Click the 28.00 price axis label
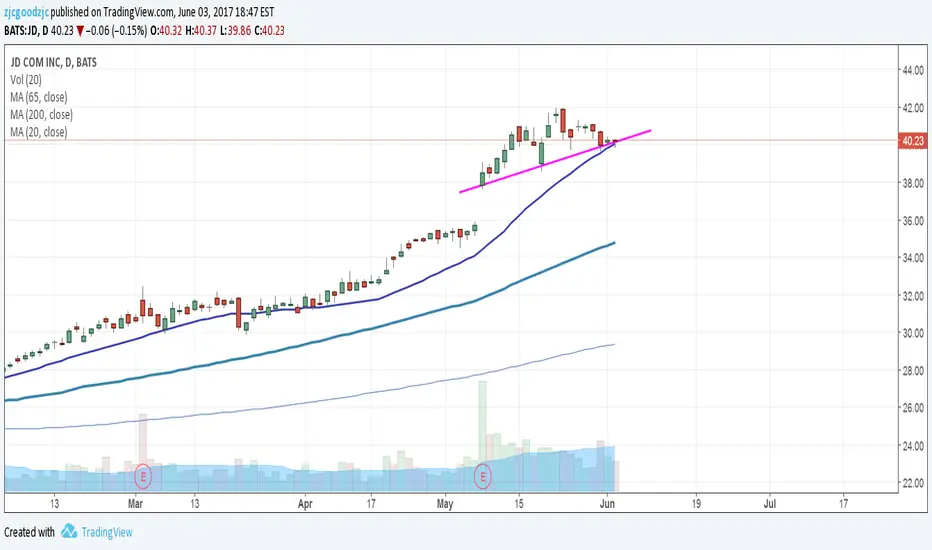The image size is (932, 550). click(x=913, y=370)
